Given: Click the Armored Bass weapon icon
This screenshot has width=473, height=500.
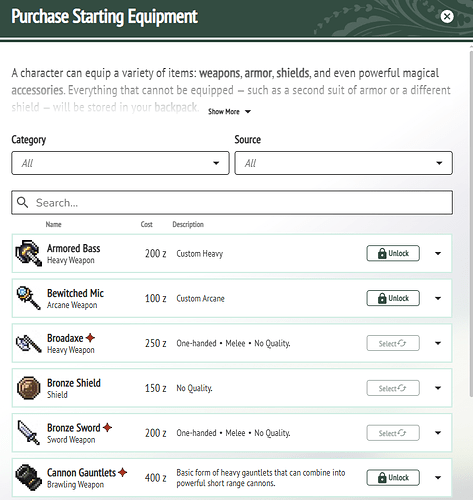Looking at the screenshot, I should 29,253.
